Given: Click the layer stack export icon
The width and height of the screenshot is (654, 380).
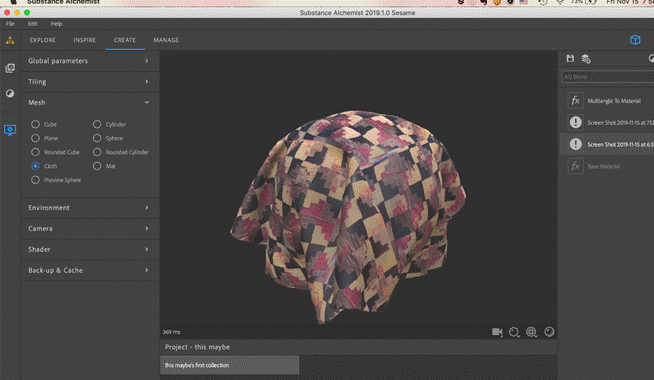Looking at the screenshot, I should (586, 59).
